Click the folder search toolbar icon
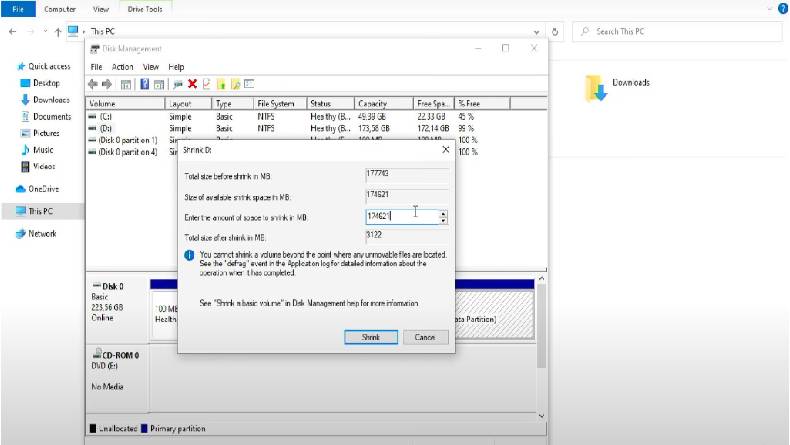Image resolution: width=790 pixels, height=445 pixels. (x=235, y=84)
